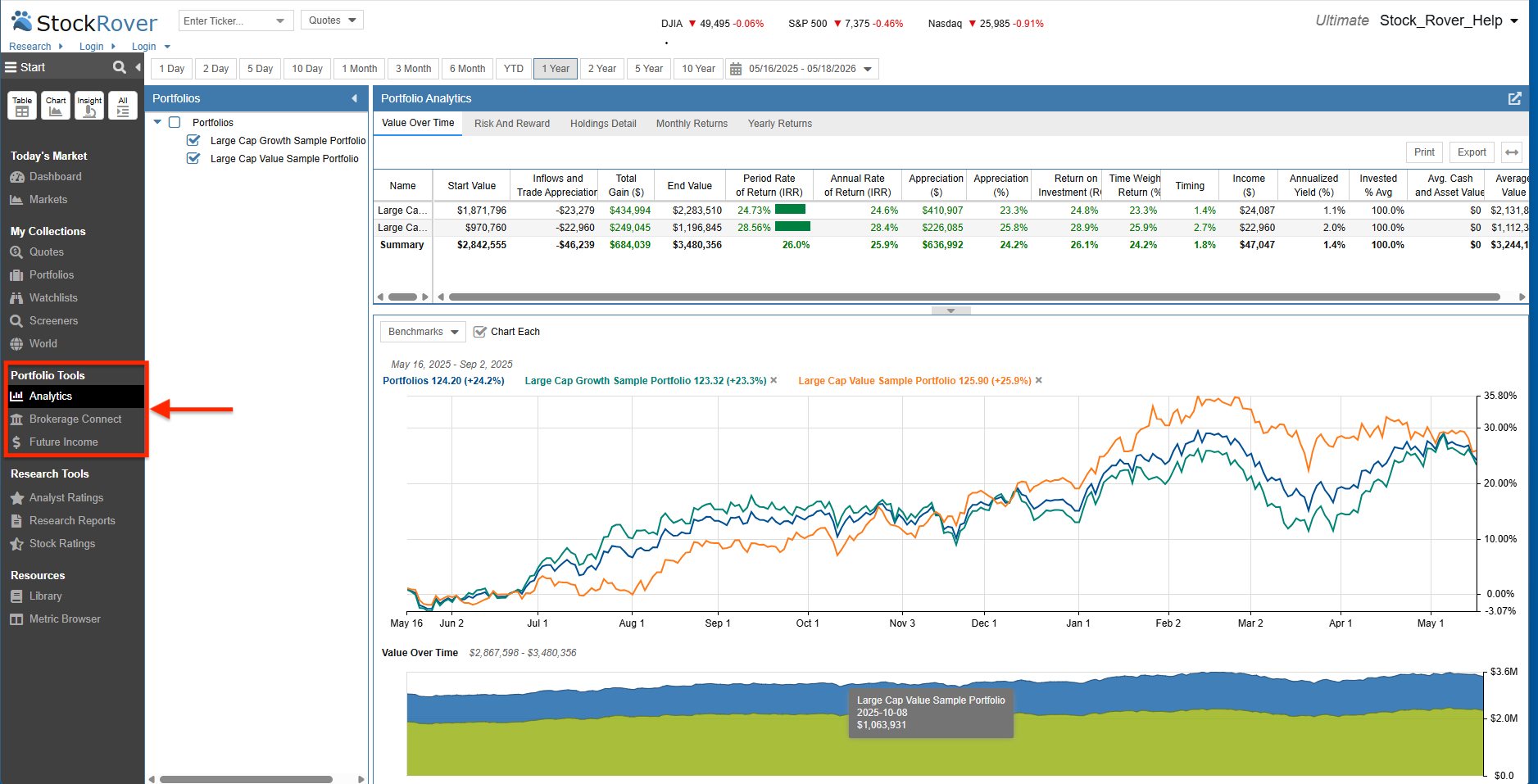
Task: Click the search magnifier in Start bar
Action: click(x=120, y=67)
